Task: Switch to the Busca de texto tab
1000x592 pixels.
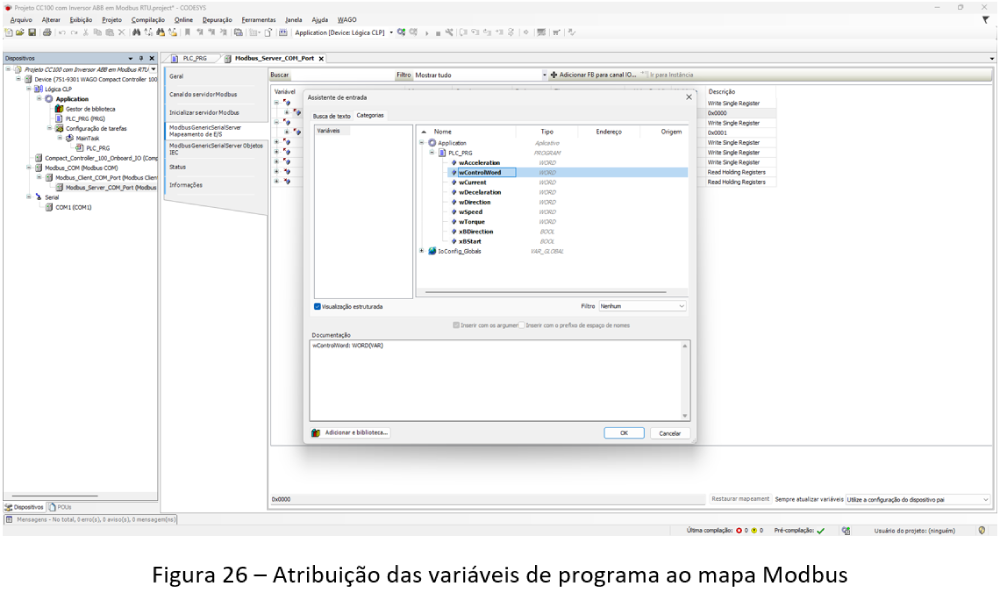Action: pyautogui.click(x=331, y=115)
